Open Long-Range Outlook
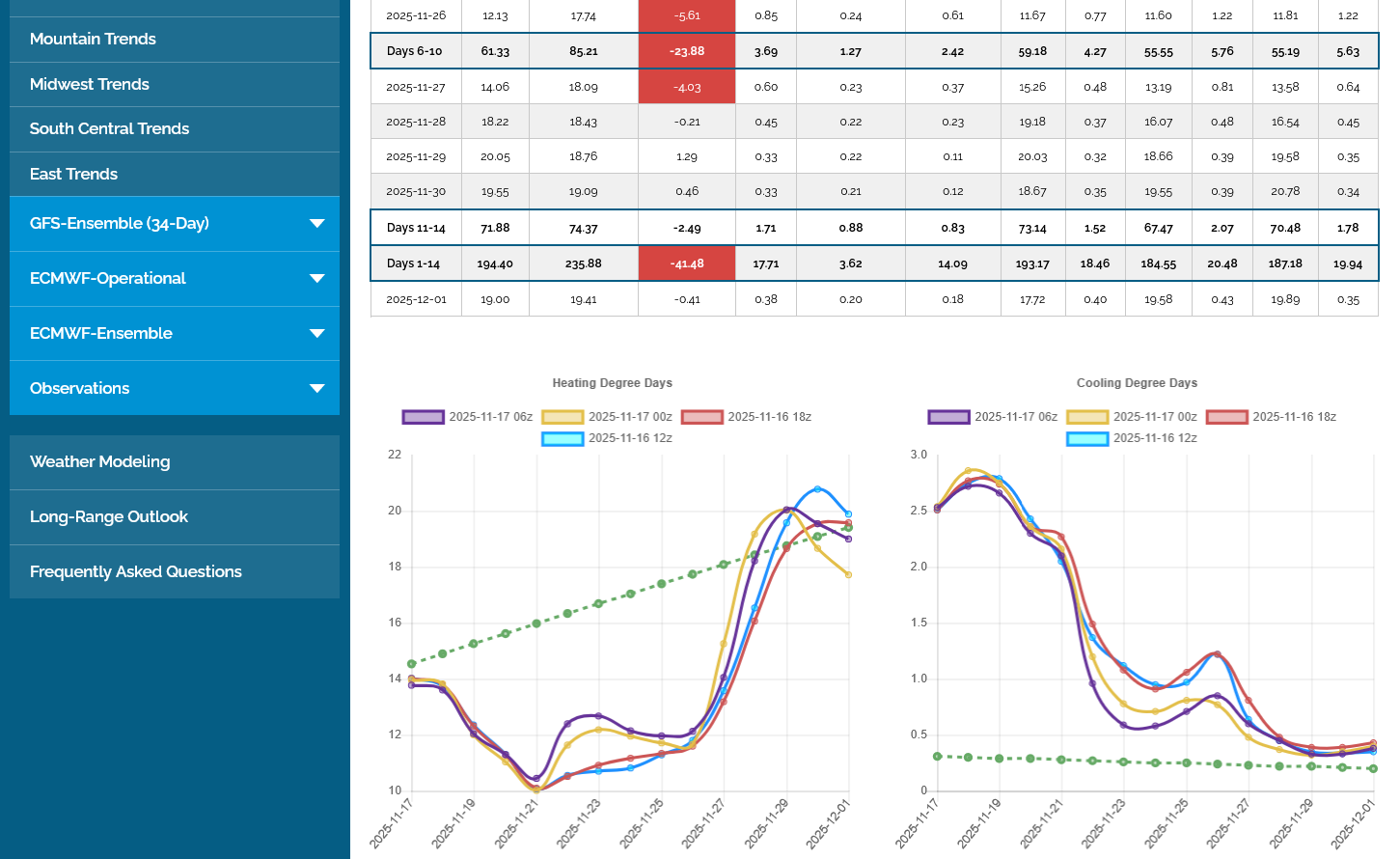Viewport: 1400px width, 859px height. pyautogui.click(x=109, y=517)
